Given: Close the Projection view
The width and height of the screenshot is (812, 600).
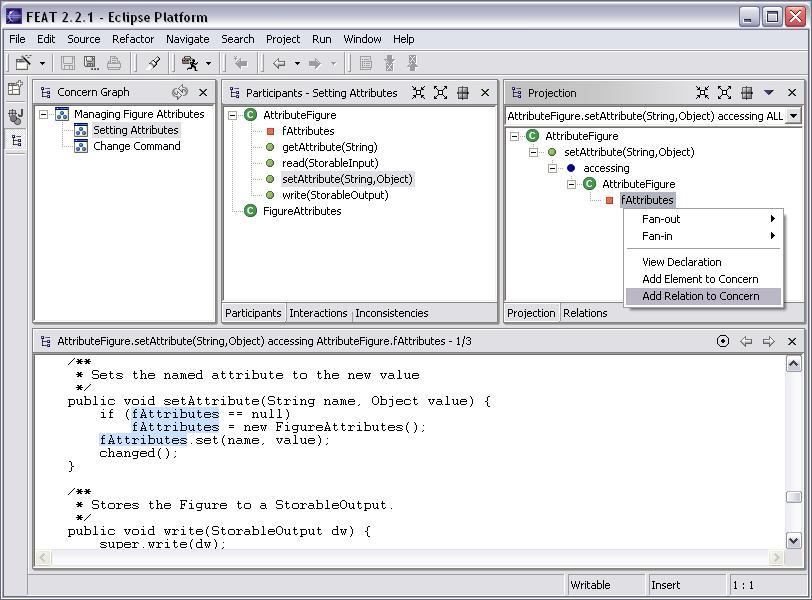Looking at the screenshot, I should click(x=792, y=93).
